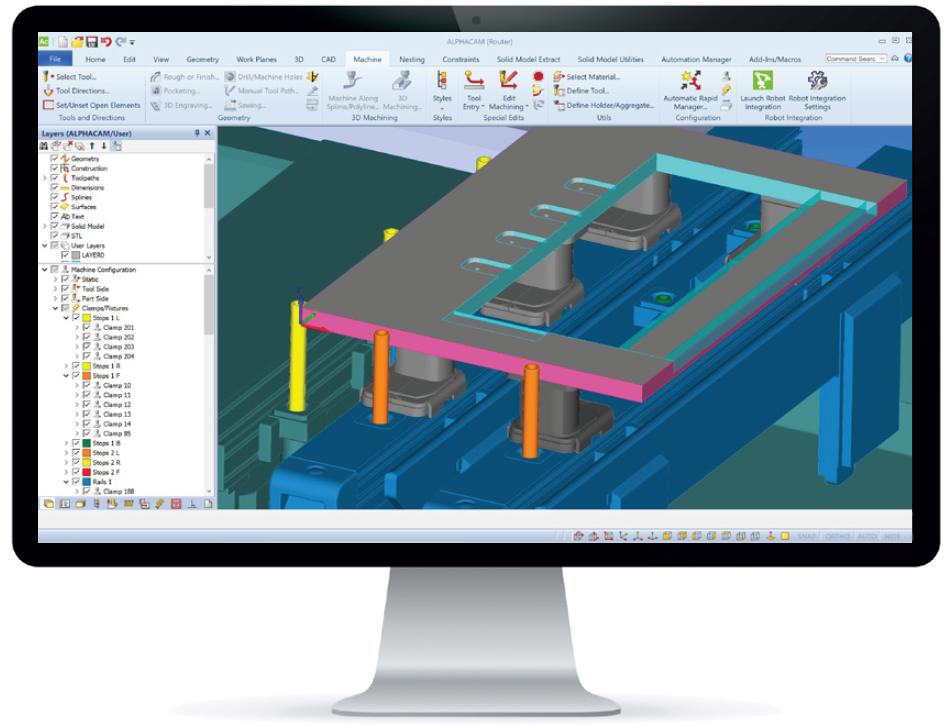Click the Open folder icon in quick access toolbar
The height and width of the screenshot is (728, 950).
click(77, 42)
